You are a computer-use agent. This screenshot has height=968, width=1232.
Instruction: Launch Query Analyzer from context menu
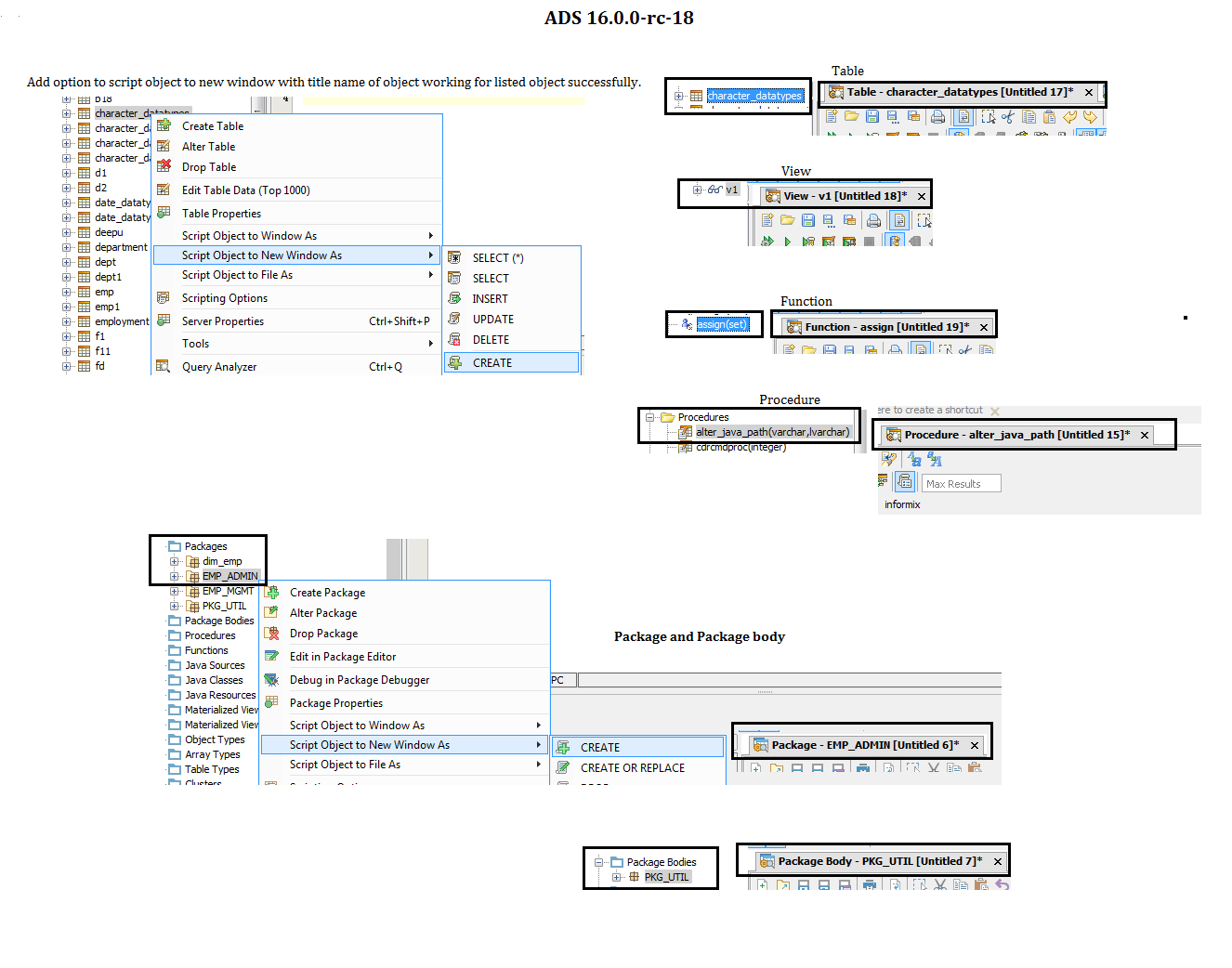(296, 366)
